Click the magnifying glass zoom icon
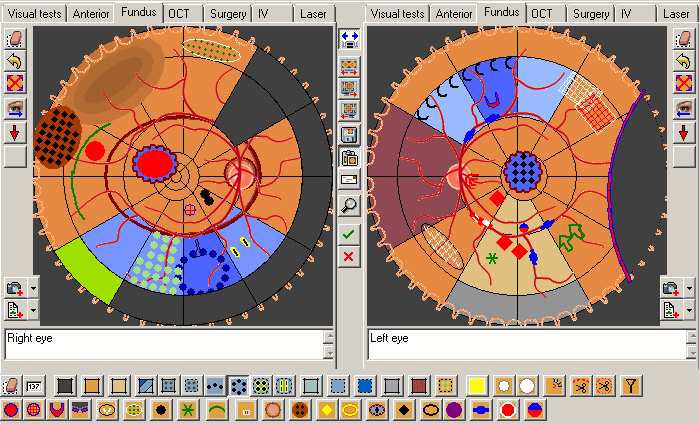Screen dimensions: 699x424 (x=349, y=205)
